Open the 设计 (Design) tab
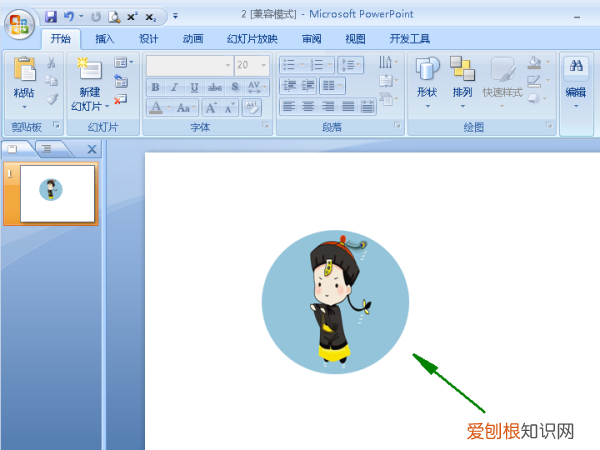The image size is (600, 450). pos(148,39)
